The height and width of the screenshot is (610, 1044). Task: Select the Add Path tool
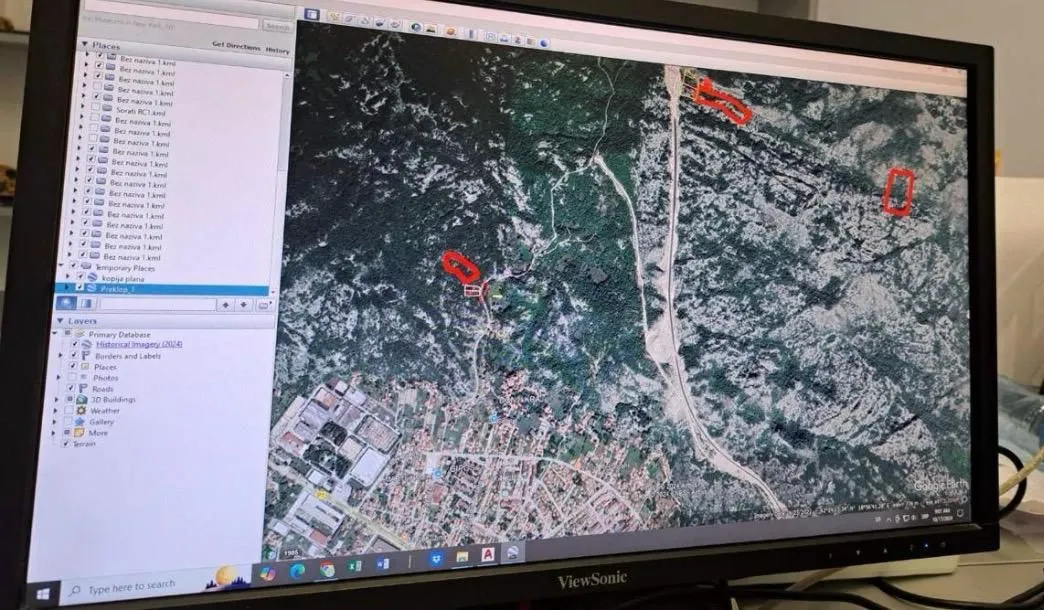(x=364, y=21)
